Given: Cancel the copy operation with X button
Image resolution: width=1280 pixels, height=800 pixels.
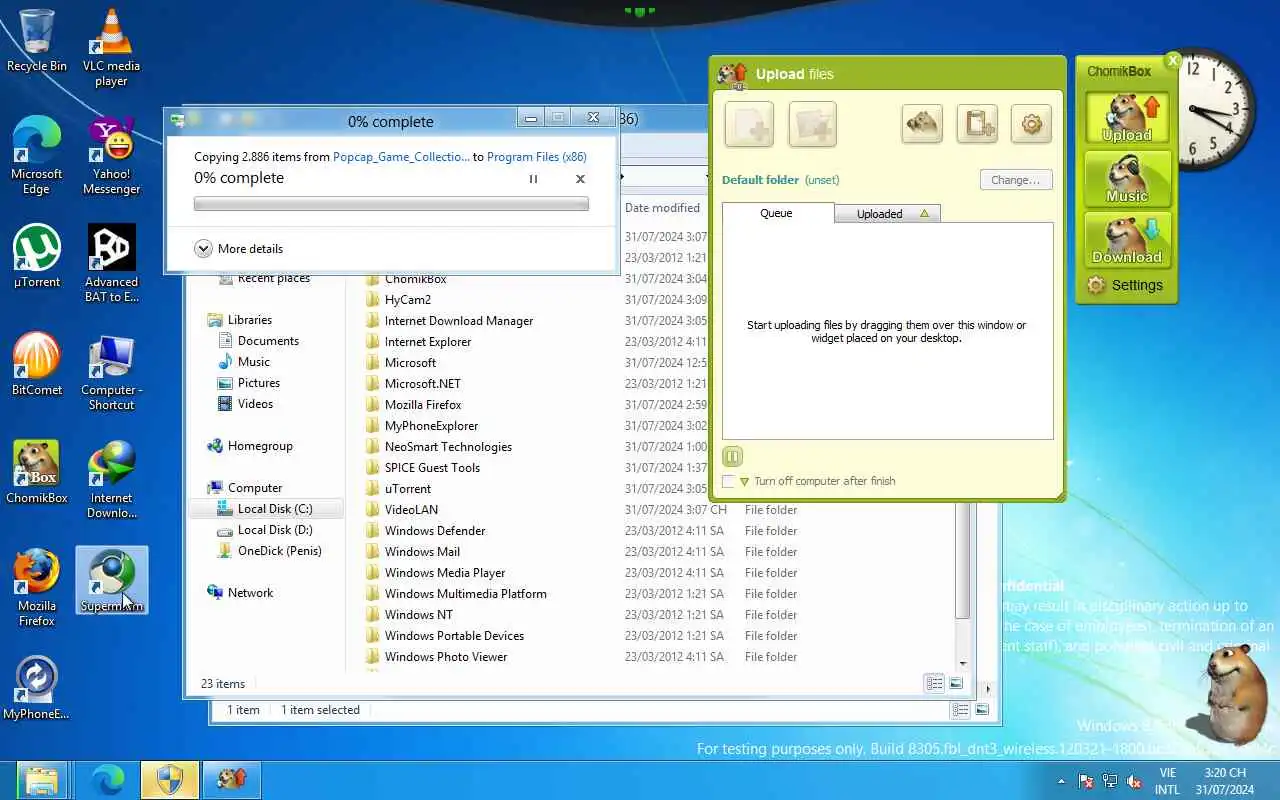Looking at the screenshot, I should click(580, 179).
